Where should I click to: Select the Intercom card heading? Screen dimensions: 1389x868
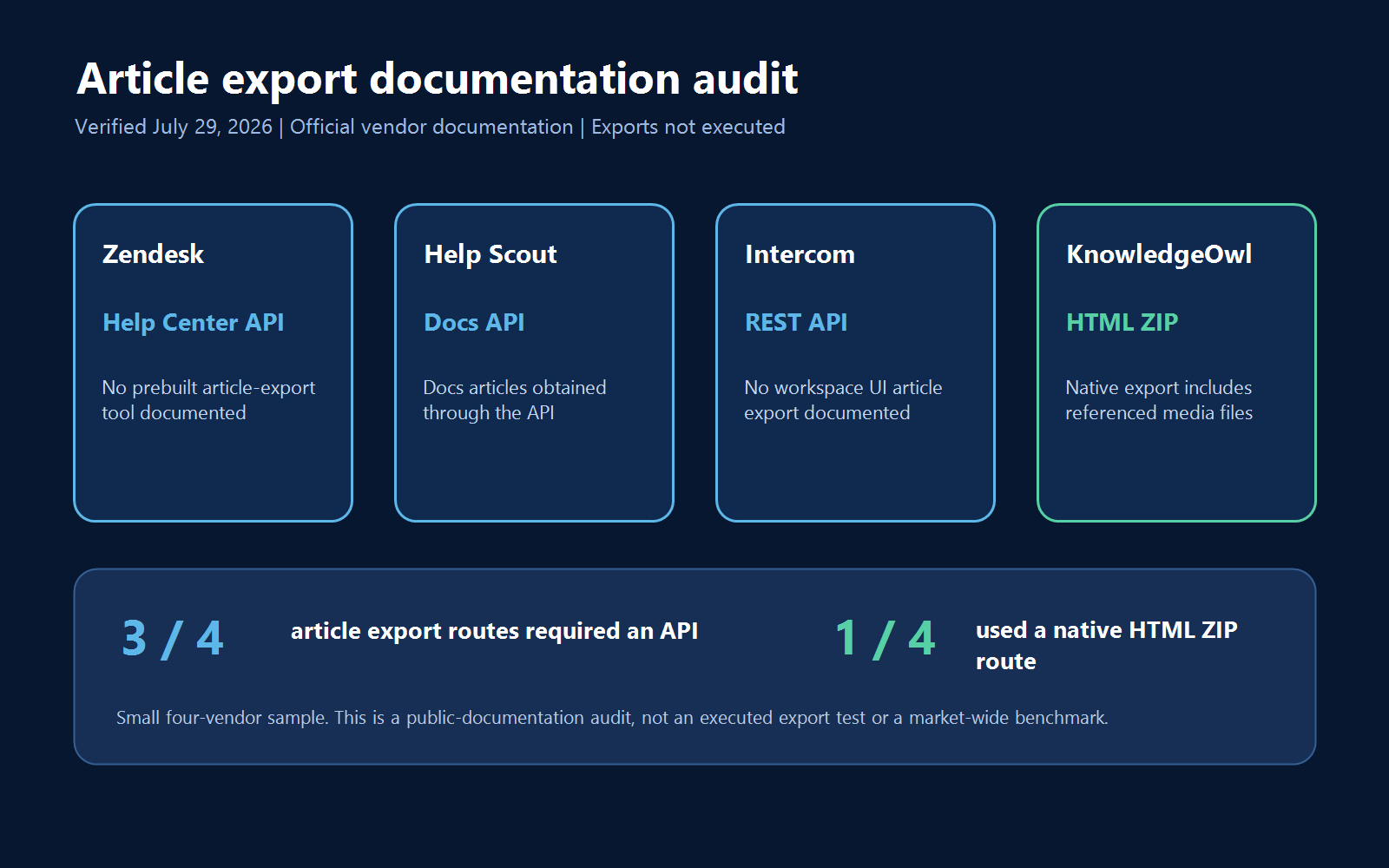point(800,254)
